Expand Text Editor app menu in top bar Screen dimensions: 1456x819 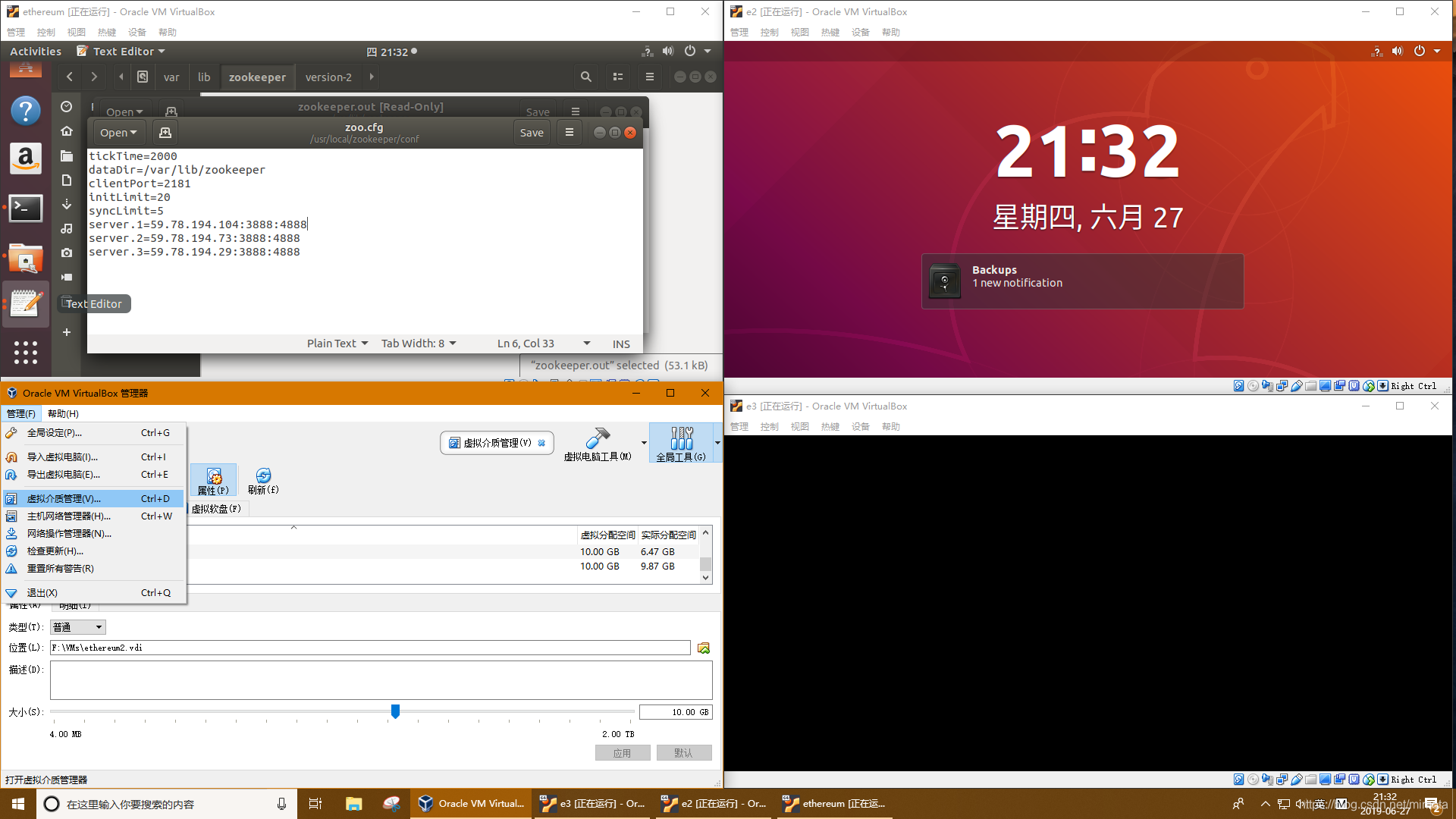(x=121, y=52)
